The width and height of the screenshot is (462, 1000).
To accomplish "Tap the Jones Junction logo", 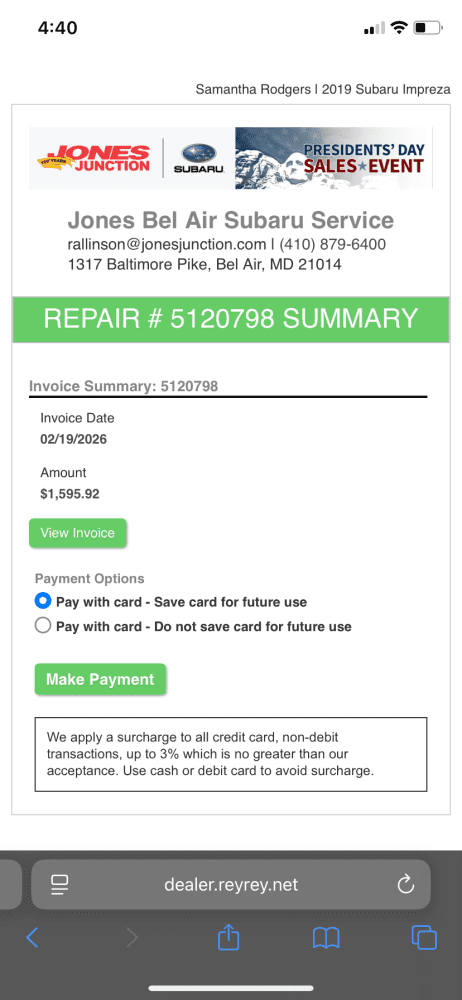I will click(94, 158).
